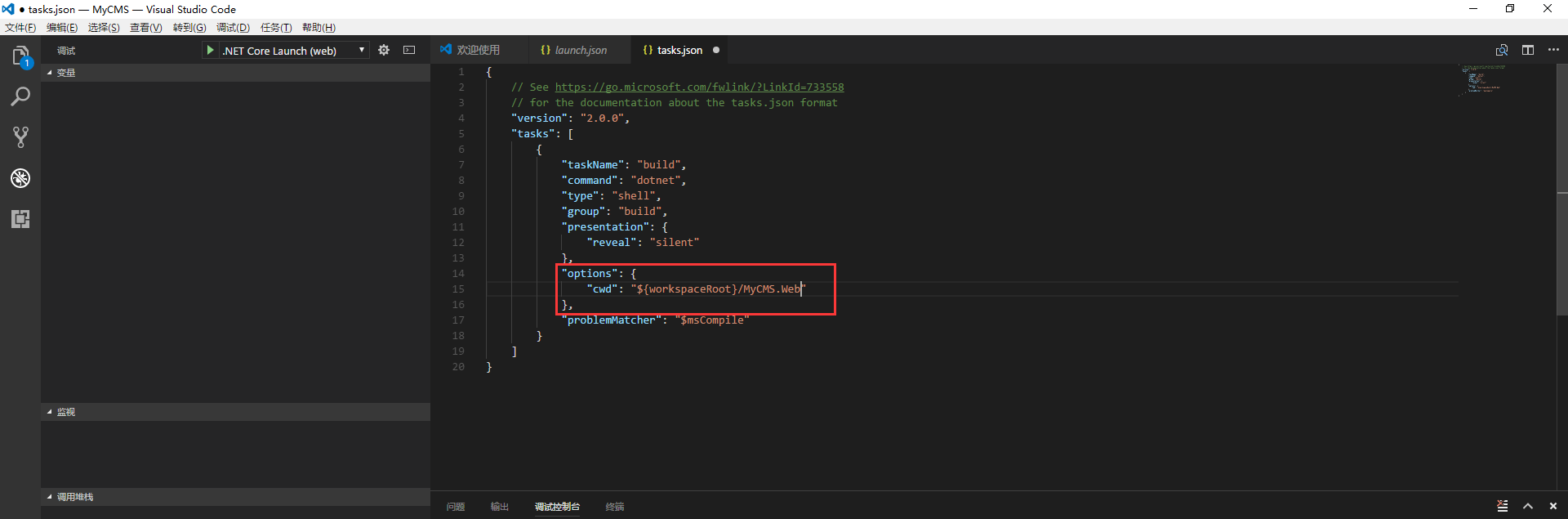Click the VS Code logo in title bar

[8, 9]
